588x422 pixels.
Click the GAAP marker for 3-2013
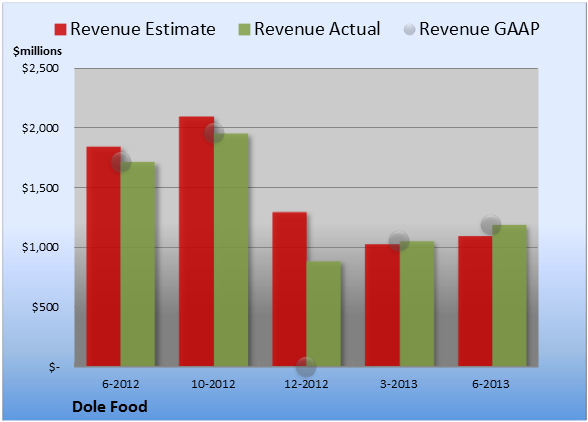click(399, 241)
